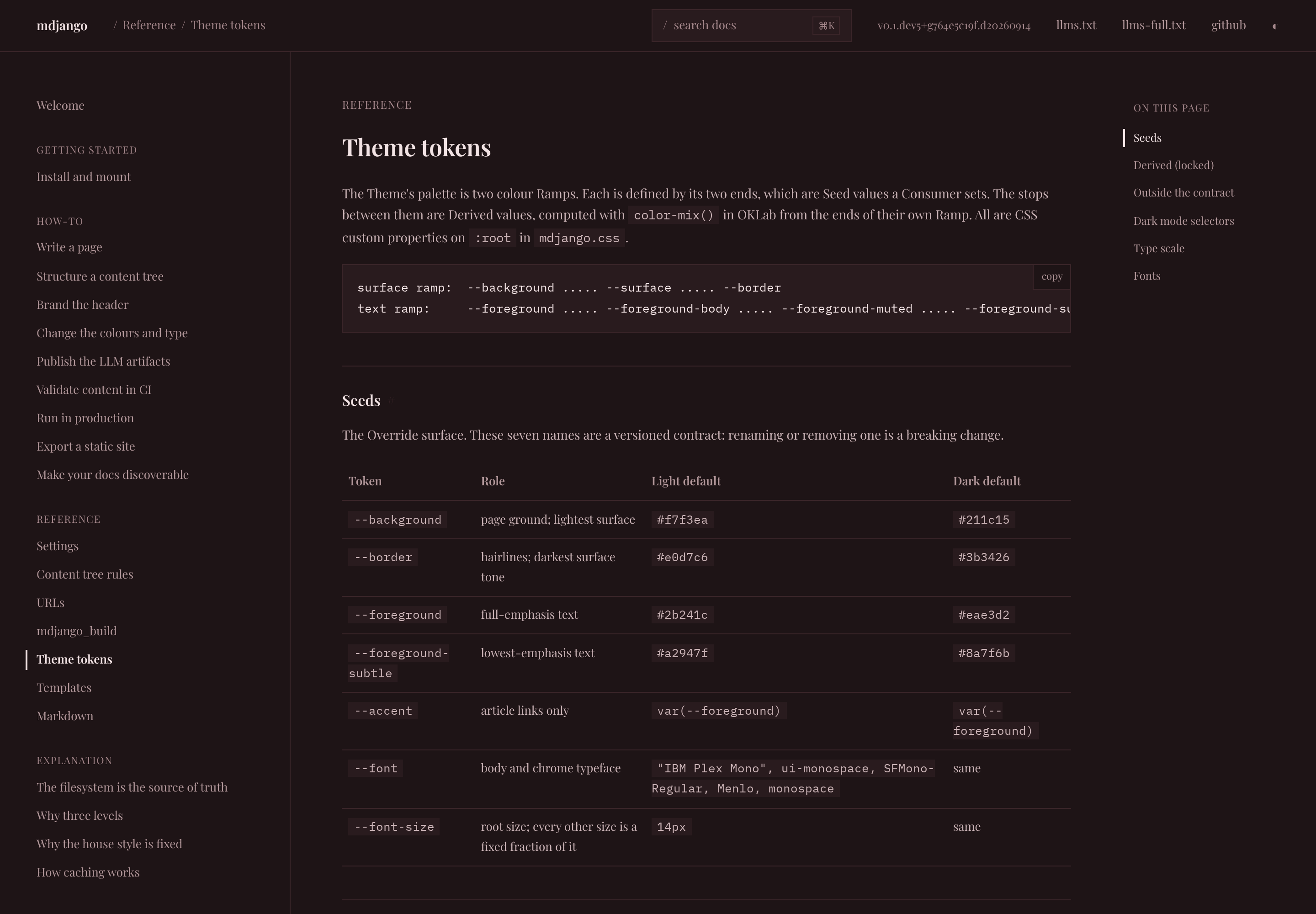
Task: Click the --foreground-subtle token cell
Action: (398, 663)
